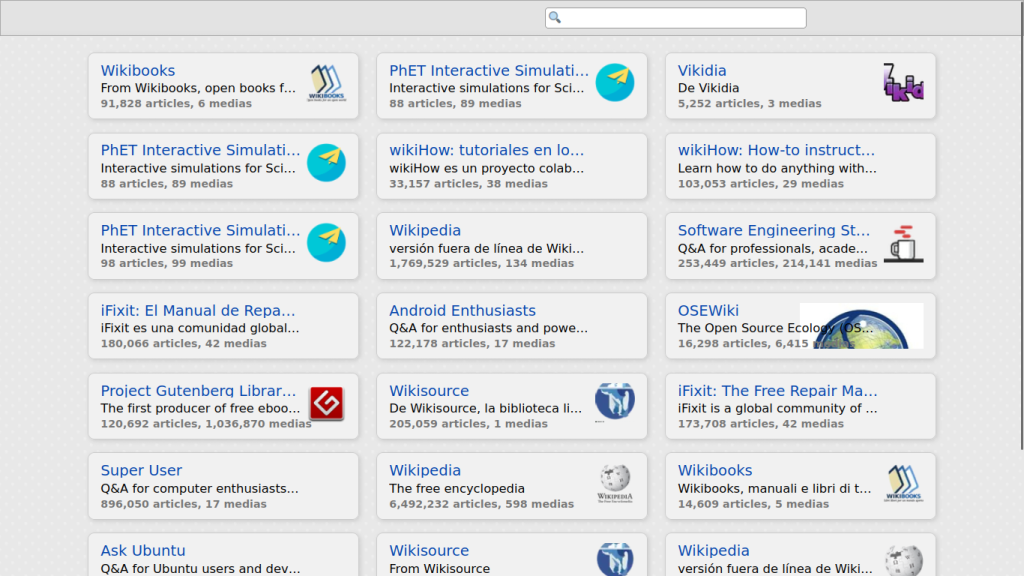Click text '5,252 articles, 3 medias'
This screenshot has width=1024, height=576.
[750, 104]
